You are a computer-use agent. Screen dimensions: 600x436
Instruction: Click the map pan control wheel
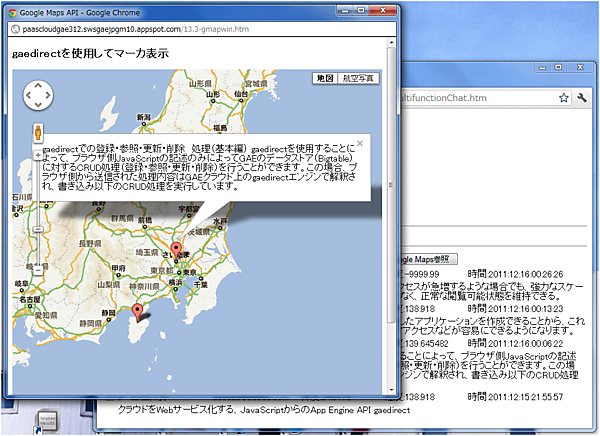pos(37,95)
